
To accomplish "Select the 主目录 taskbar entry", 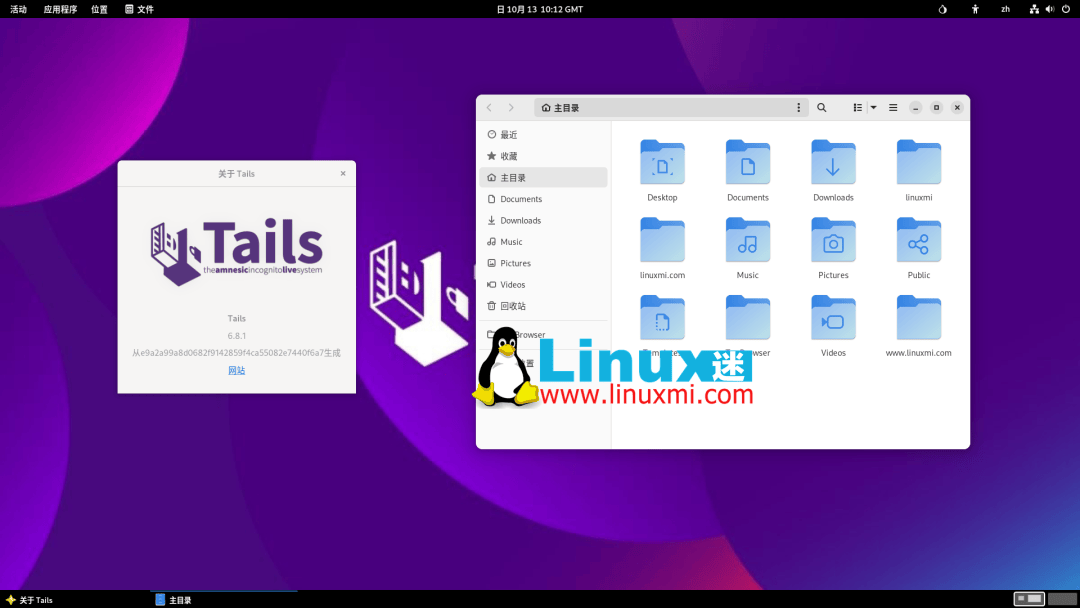I will 177,599.
